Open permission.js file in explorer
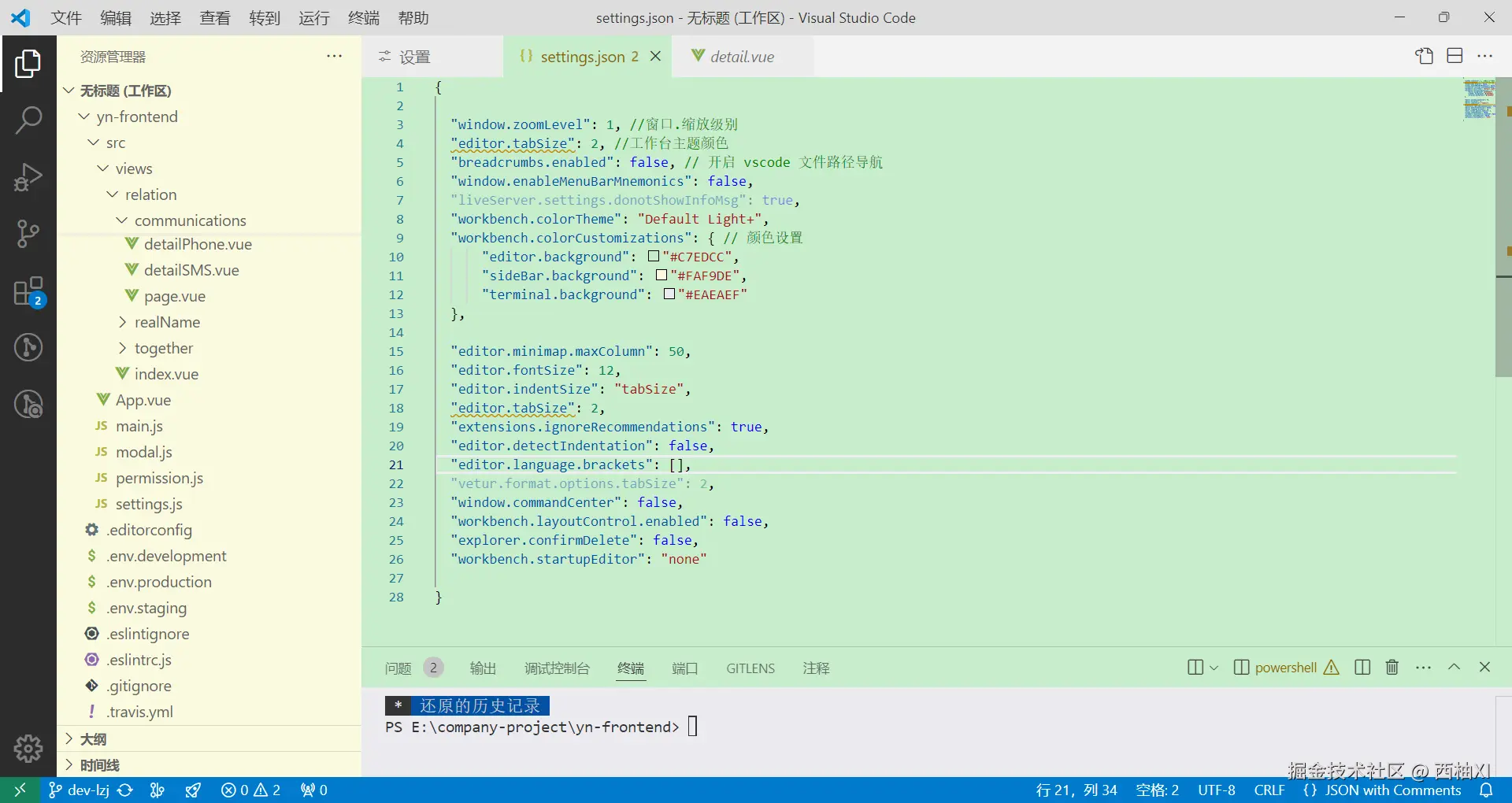The height and width of the screenshot is (803, 1512). click(x=159, y=478)
